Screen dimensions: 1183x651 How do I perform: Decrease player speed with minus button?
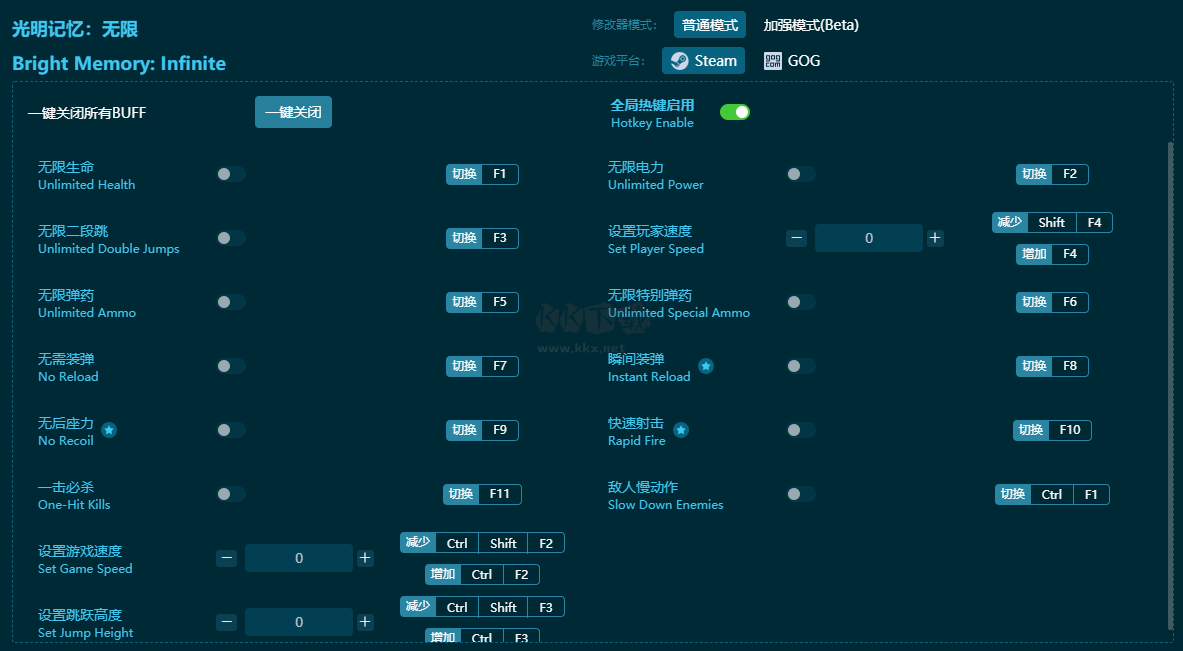point(796,238)
